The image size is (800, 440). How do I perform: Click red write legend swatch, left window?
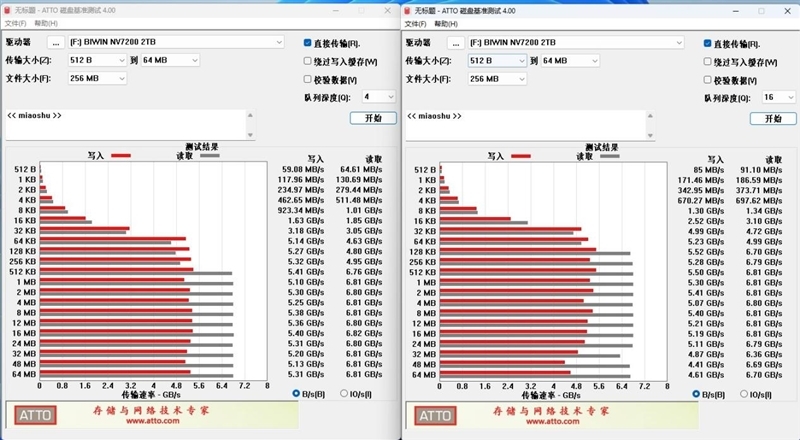tap(121, 156)
